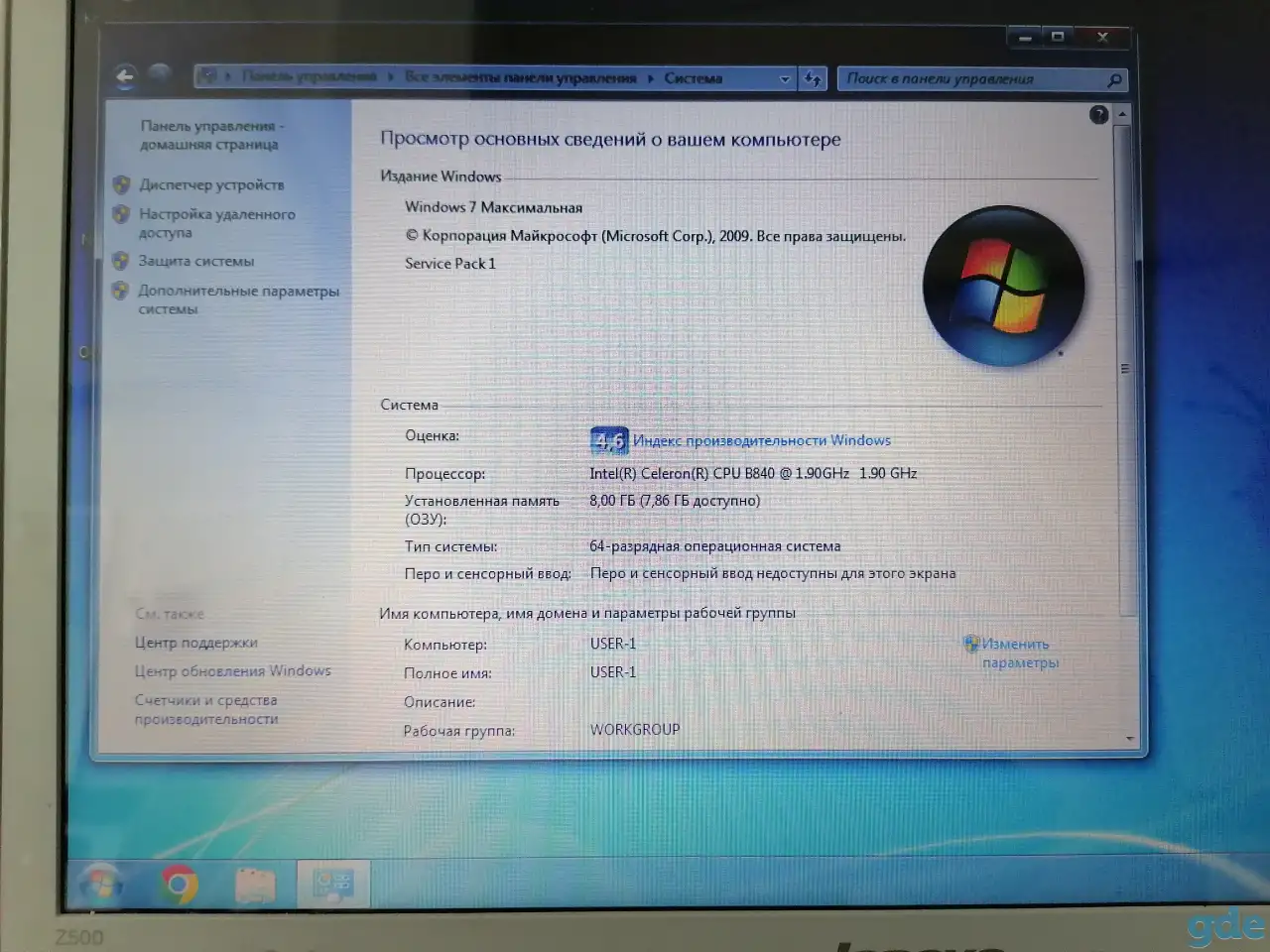Screen dimensions: 1270x952
Task: Click the 4,6 performance score badge
Action: point(609,440)
